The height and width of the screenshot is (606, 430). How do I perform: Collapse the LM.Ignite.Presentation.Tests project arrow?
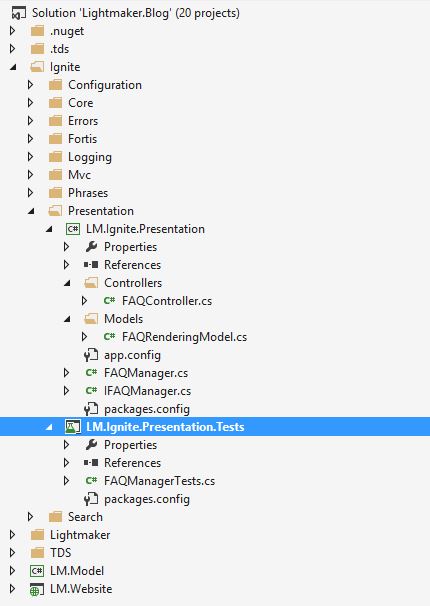click(x=49, y=427)
